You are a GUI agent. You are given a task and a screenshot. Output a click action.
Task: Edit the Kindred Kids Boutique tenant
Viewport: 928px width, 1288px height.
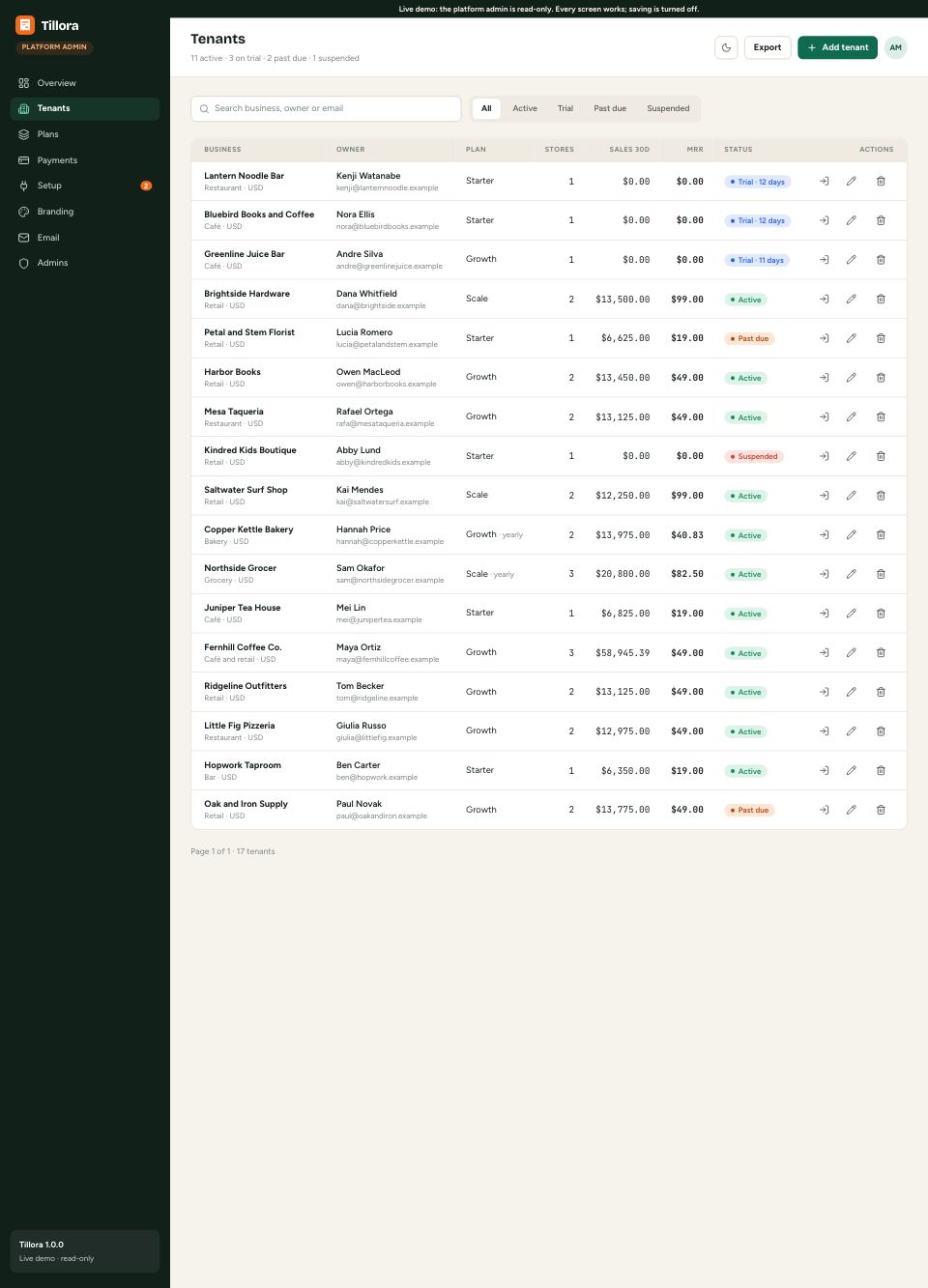pos(852,456)
